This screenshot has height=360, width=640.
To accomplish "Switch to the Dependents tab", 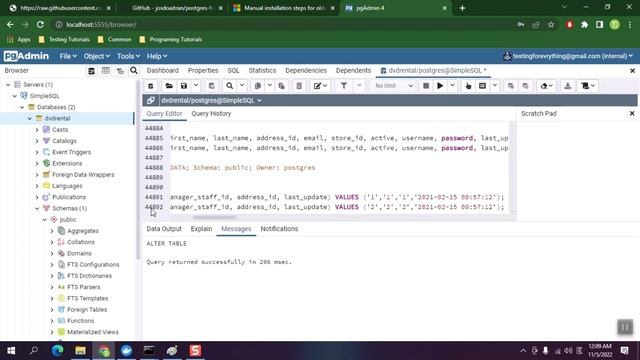I will coord(353,71).
